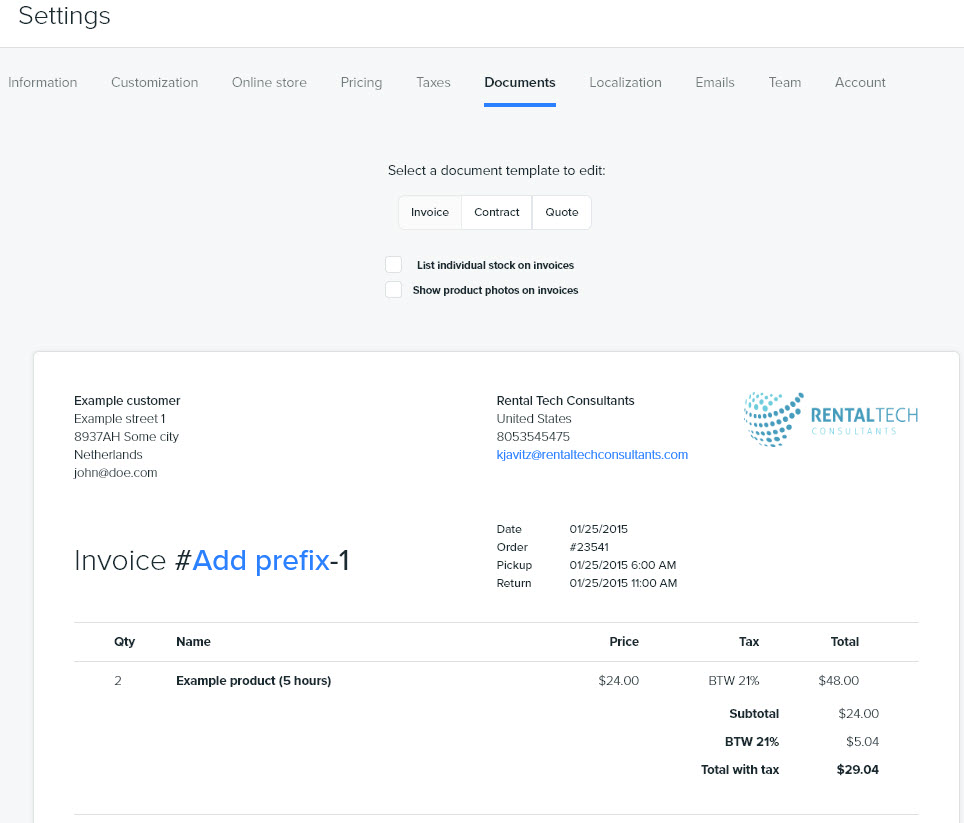This screenshot has width=964, height=823.
Task: Open the Localization tab
Action: 625,82
